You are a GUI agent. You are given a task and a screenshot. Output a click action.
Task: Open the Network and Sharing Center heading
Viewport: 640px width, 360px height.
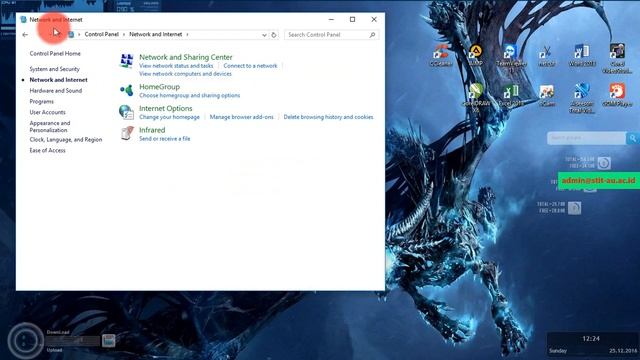(186, 57)
